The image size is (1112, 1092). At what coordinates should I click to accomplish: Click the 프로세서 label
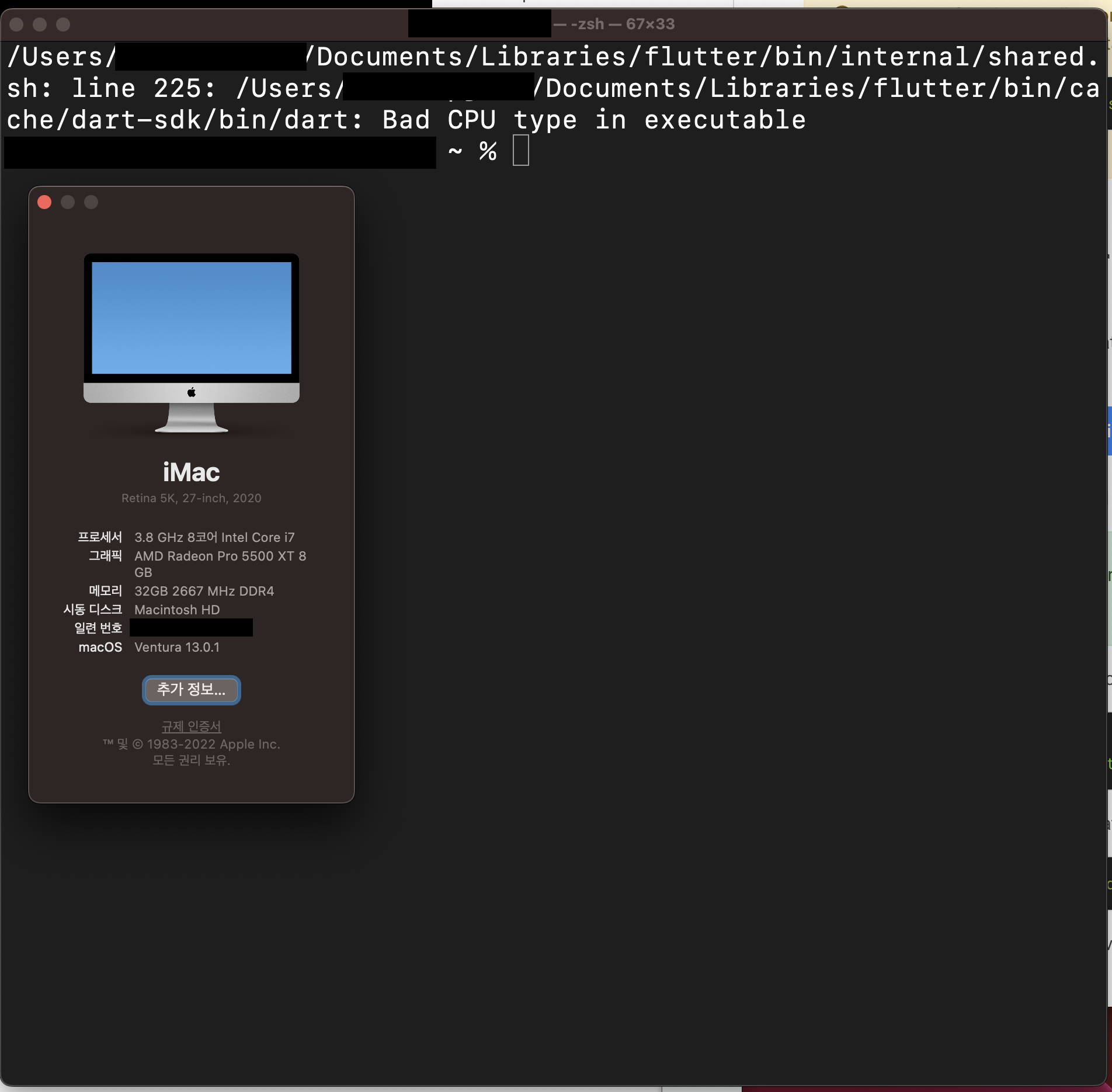(100, 537)
